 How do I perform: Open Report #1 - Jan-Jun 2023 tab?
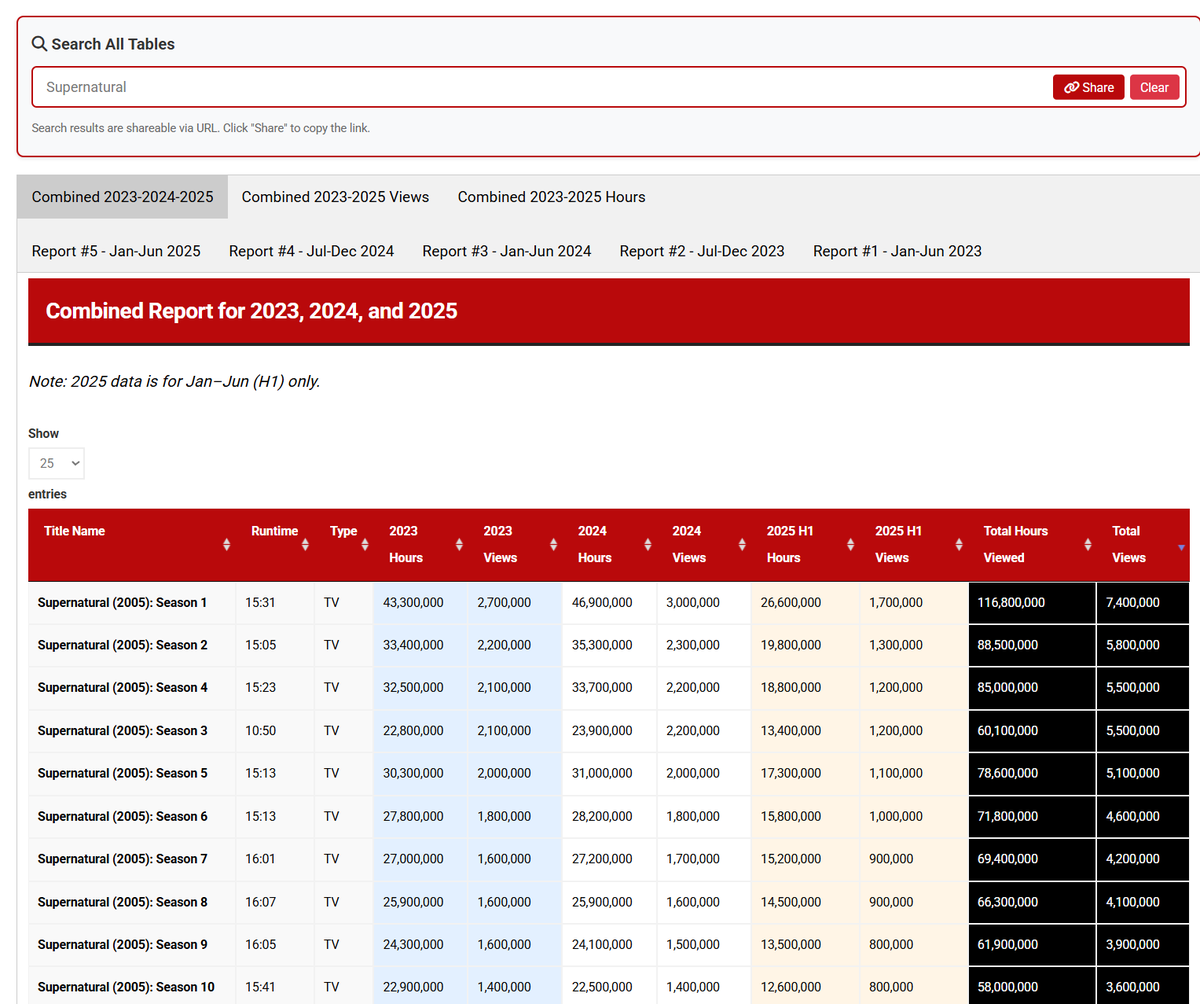[897, 251]
